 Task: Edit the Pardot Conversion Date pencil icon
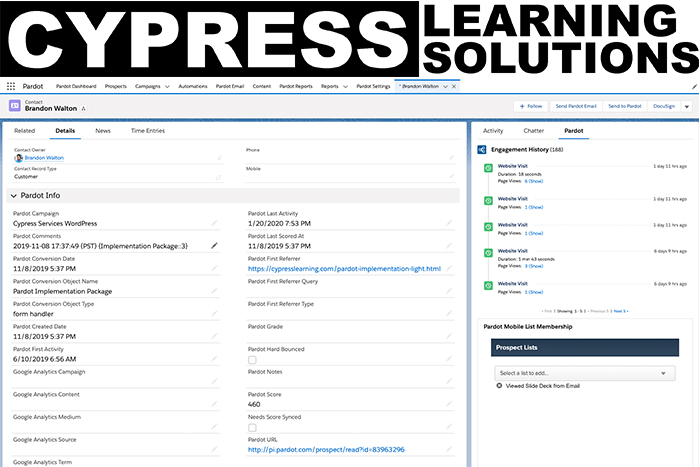click(x=214, y=268)
